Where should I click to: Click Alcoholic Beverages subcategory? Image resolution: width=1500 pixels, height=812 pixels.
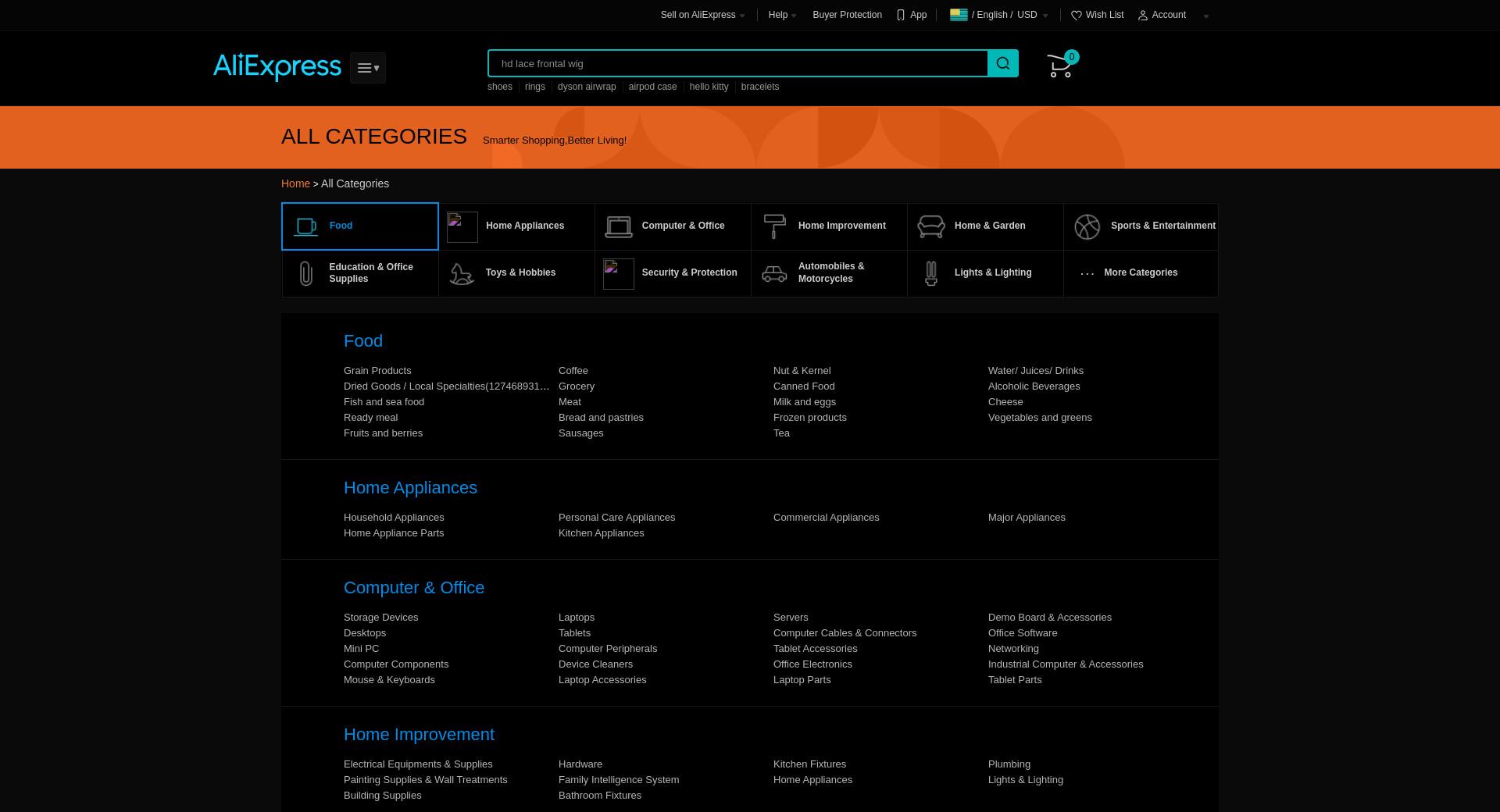coord(1034,386)
